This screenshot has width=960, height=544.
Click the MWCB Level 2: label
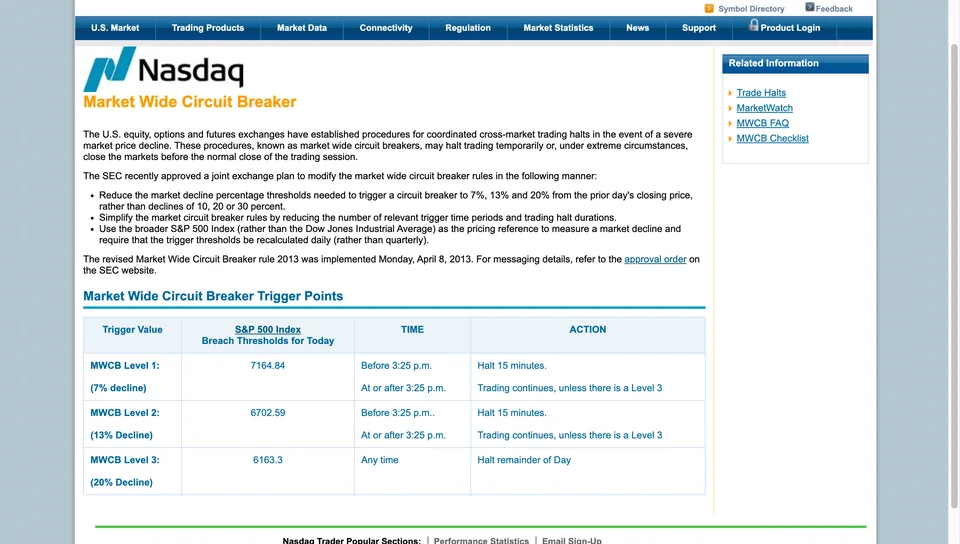(x=125, y=413)
